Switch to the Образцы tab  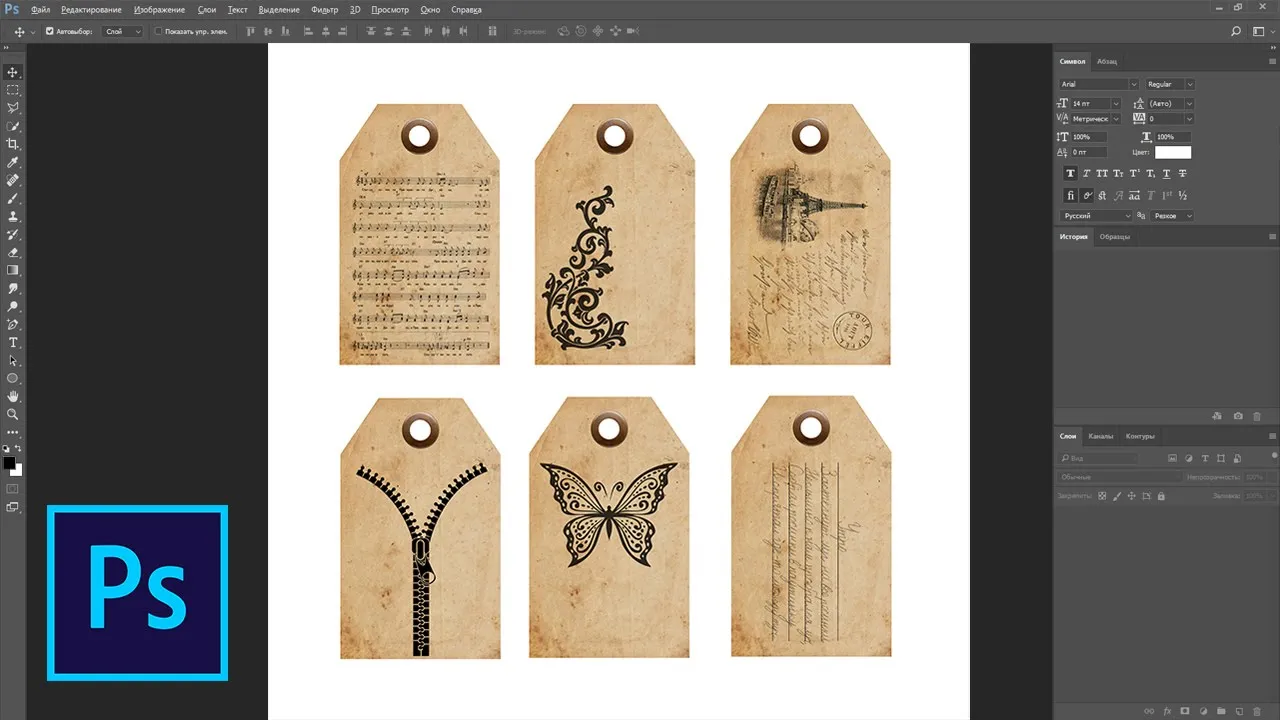tap(1115, 237)
